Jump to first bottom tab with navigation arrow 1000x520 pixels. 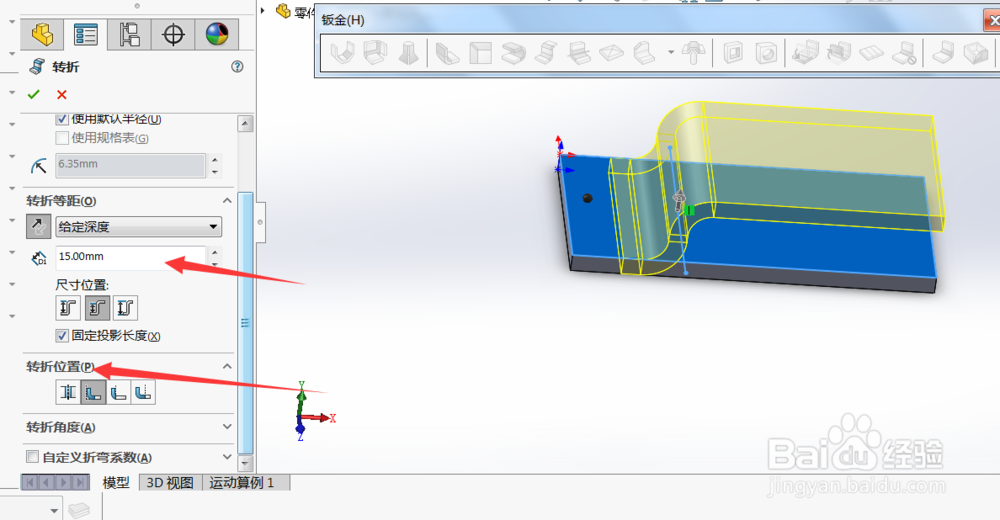click(x=30, y=482)
